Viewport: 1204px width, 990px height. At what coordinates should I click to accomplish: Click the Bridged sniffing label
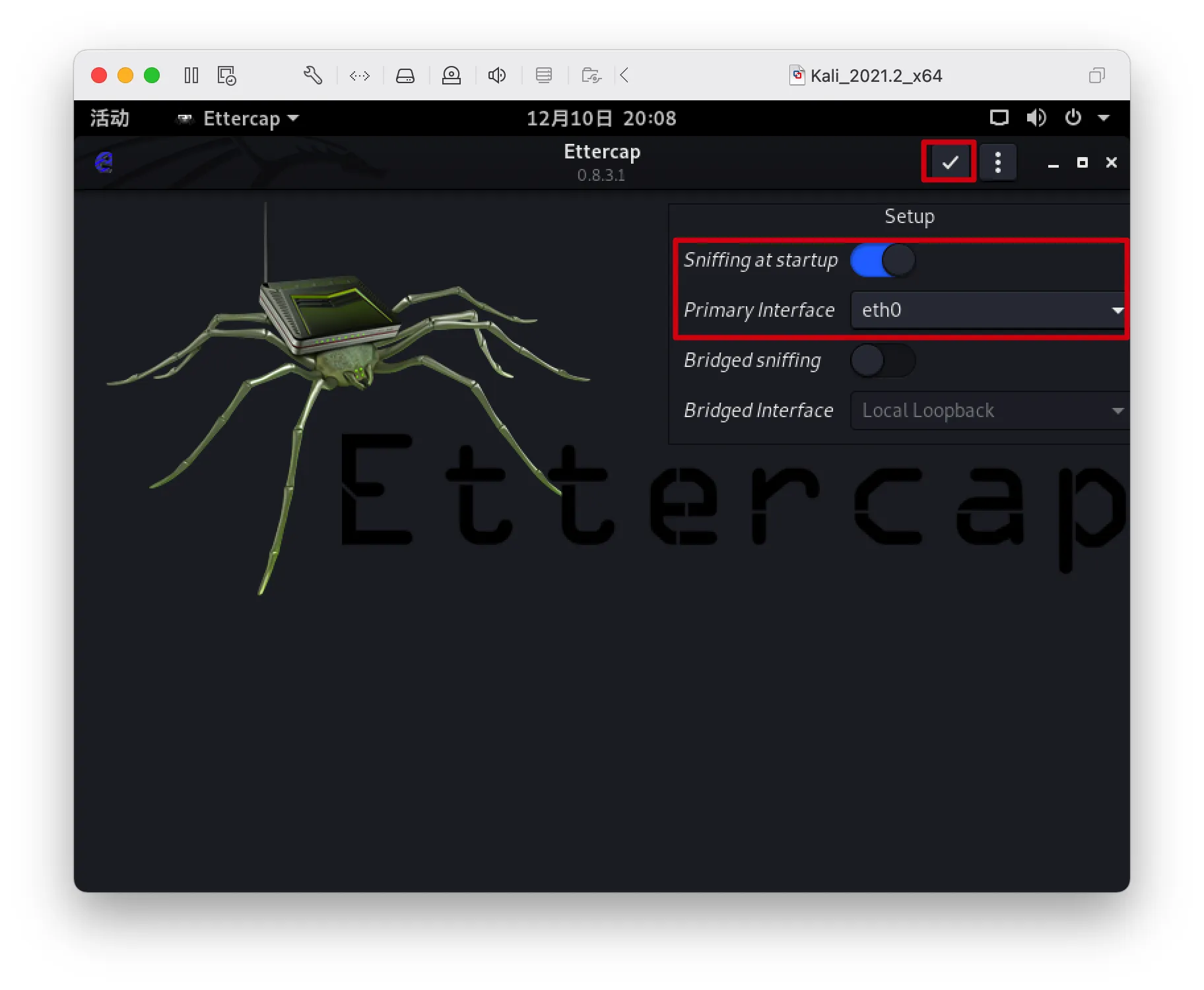pyautogui.click(x=752, y=360)
